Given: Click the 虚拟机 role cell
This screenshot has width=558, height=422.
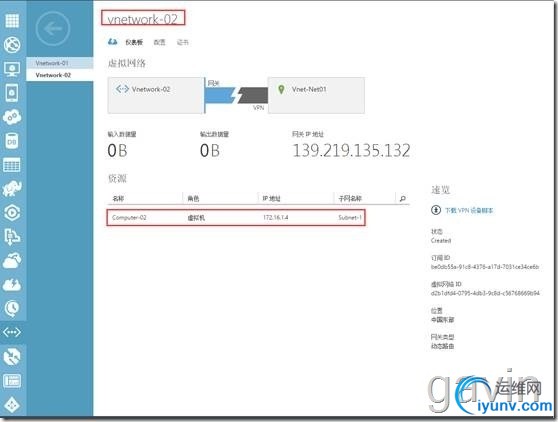Looking at the screenshot, I should pyautogui.click(x=196, y=217).
